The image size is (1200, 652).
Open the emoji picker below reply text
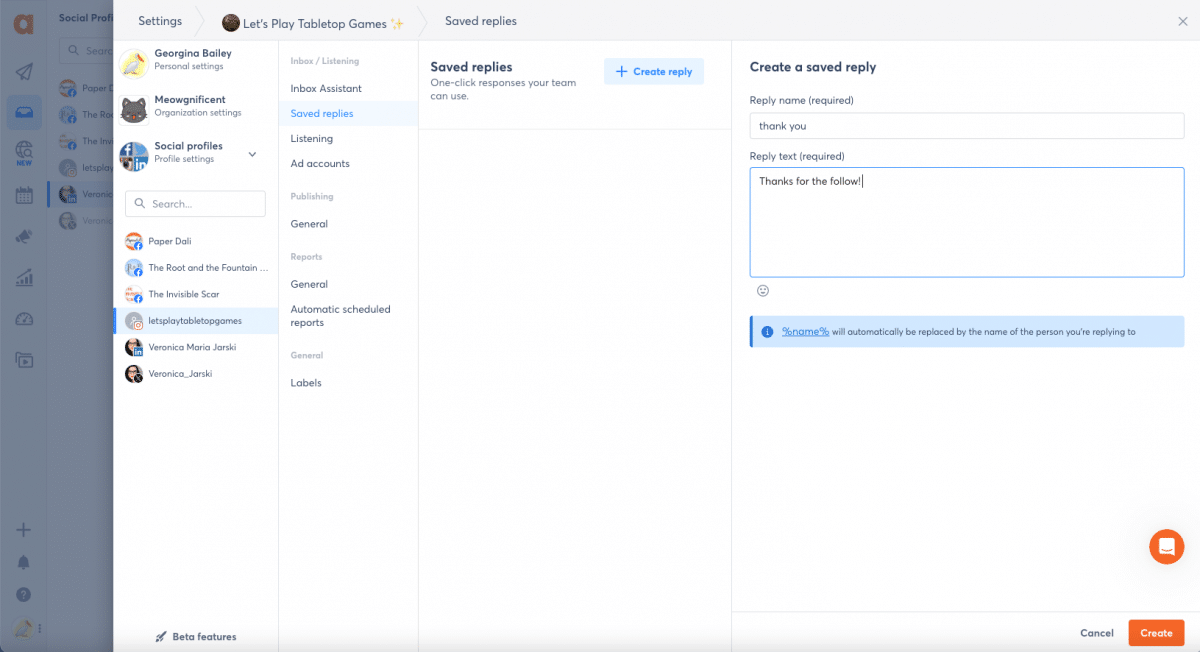coord(763,291)
